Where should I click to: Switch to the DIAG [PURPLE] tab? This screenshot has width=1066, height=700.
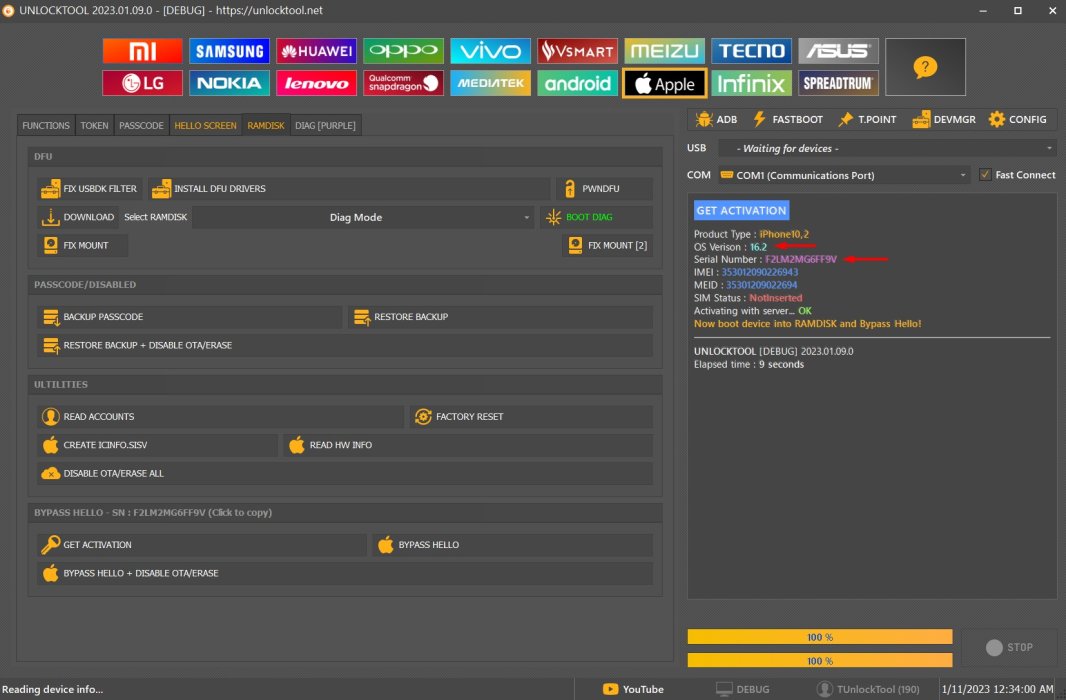pyautogui.click(x=326, y=126)
